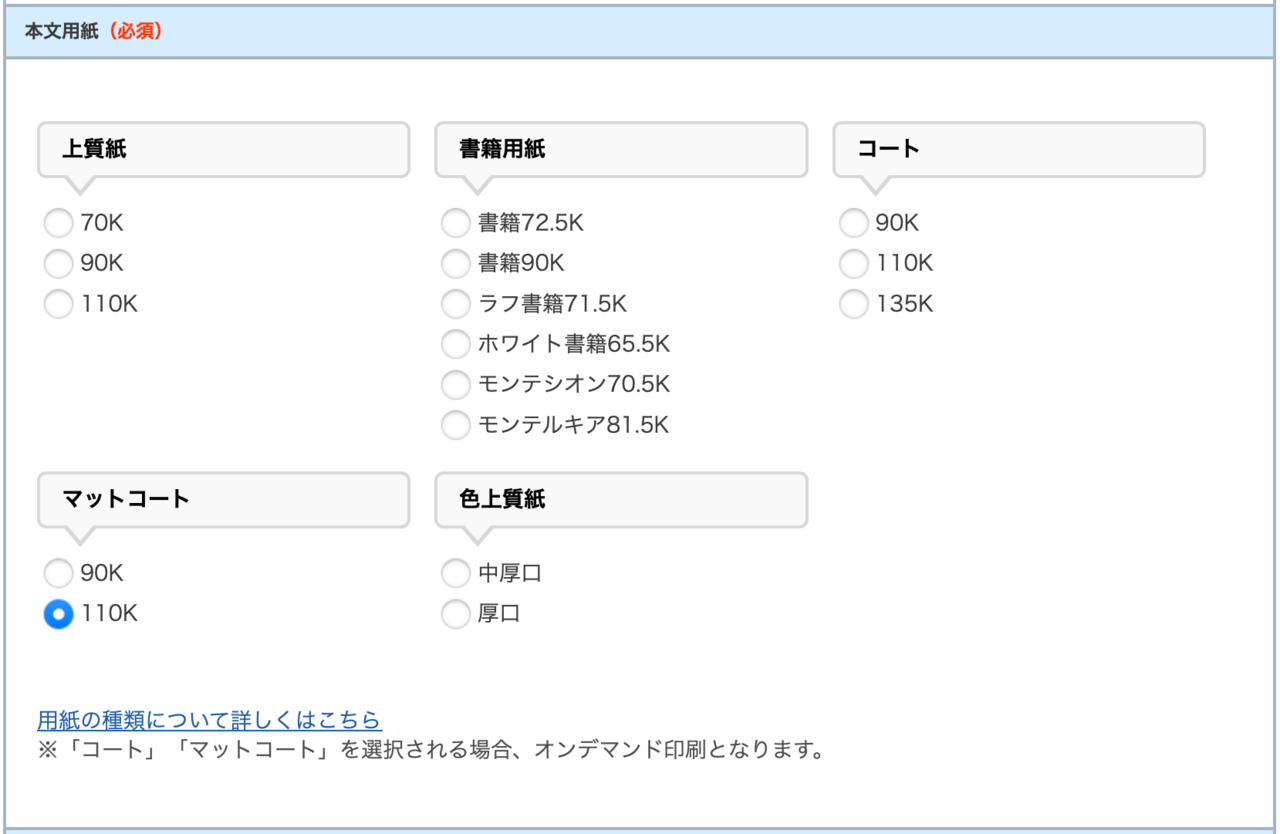Select 上質紙 110K paper option

click(x=59, y=304)
